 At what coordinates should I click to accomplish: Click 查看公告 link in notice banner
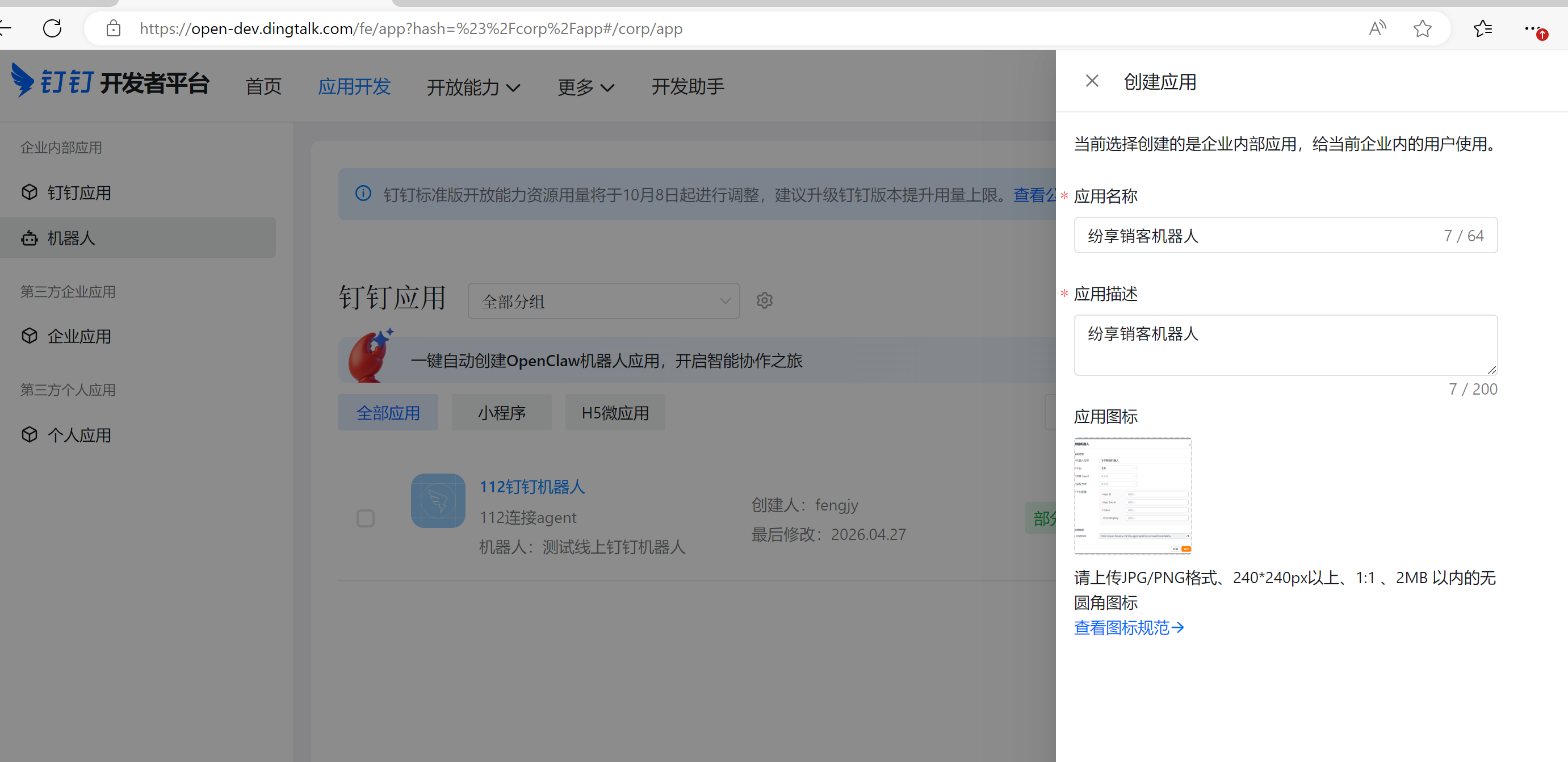(x=1035, y=195)
